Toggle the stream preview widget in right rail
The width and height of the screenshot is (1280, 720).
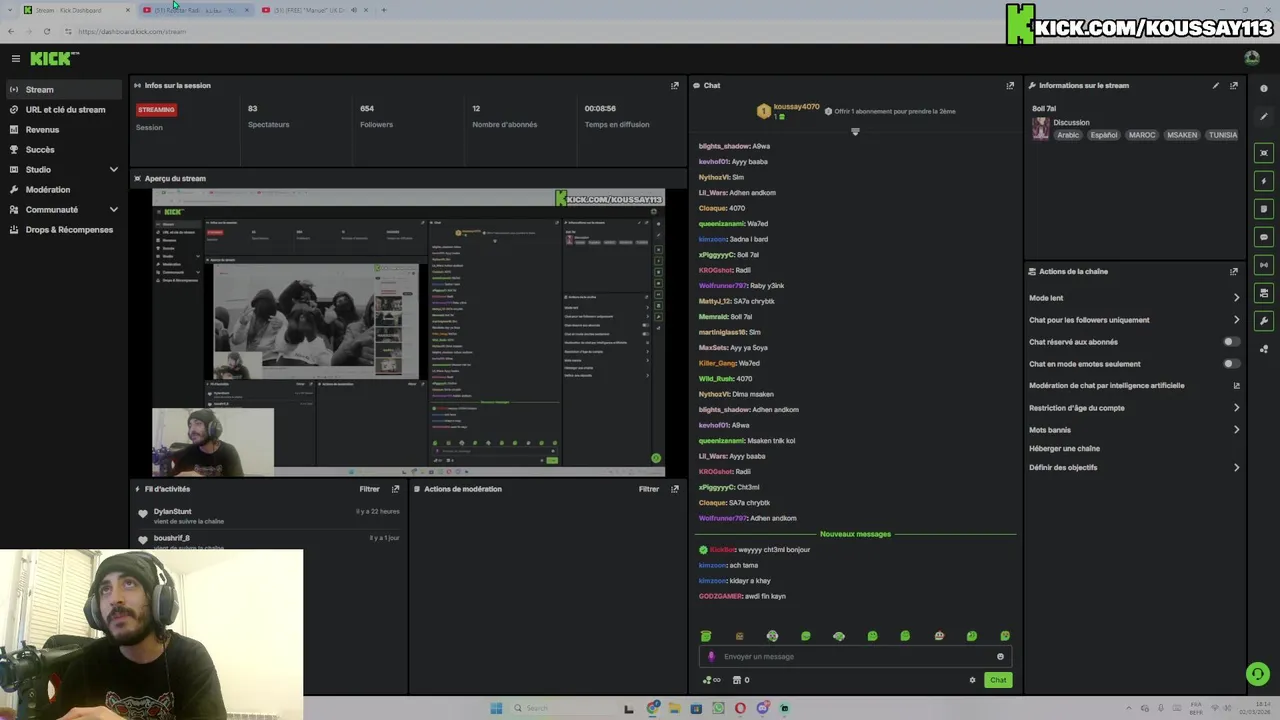click(x=1264, y=153)
